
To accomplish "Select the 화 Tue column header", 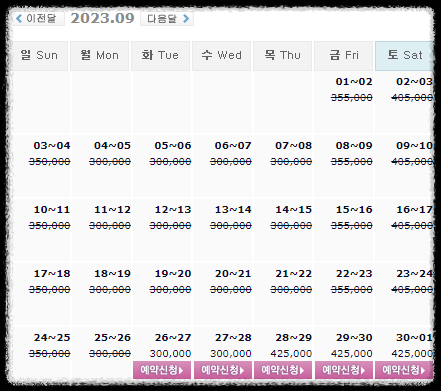I will (x=160, y=56).
